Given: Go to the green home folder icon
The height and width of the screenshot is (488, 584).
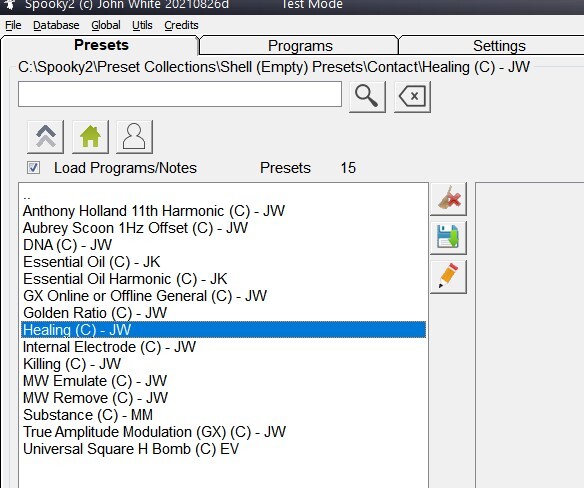Looking at the screenshot, I should click(90, 137).
